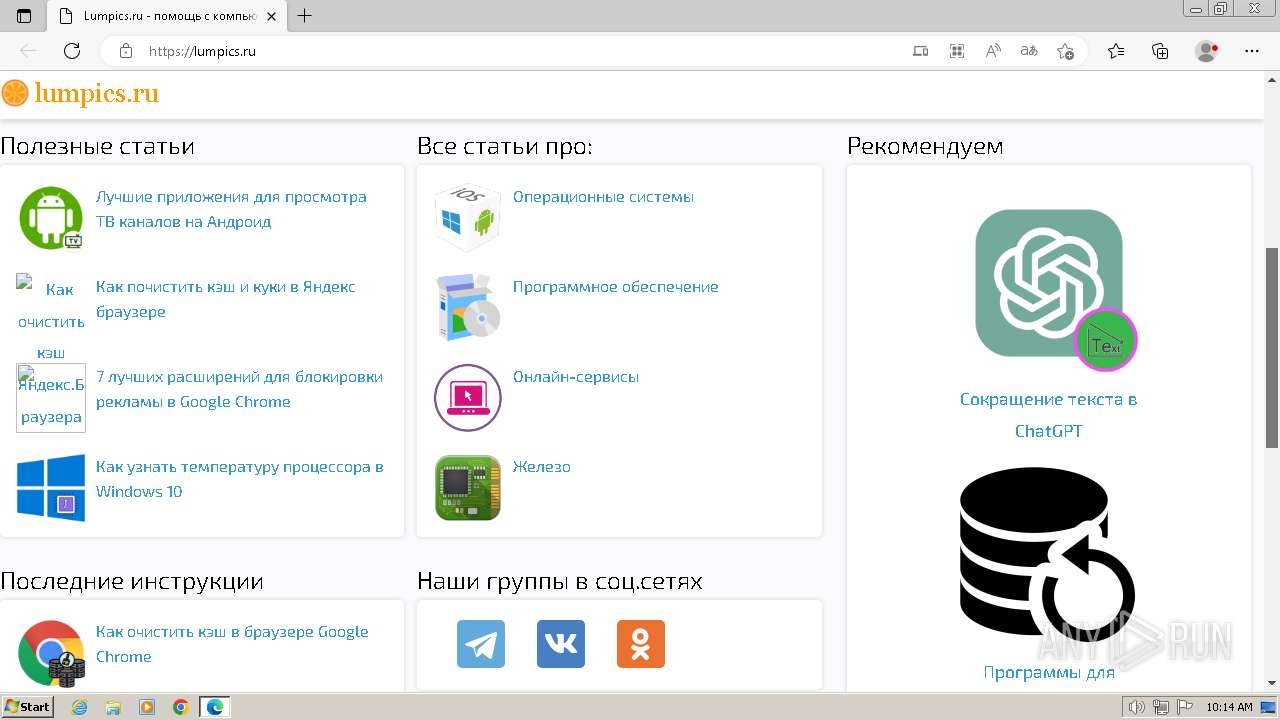Viewport: 1280px width, 720px height.
Task: Click the Android TV apps article icon
Action: tap(51, 218)
